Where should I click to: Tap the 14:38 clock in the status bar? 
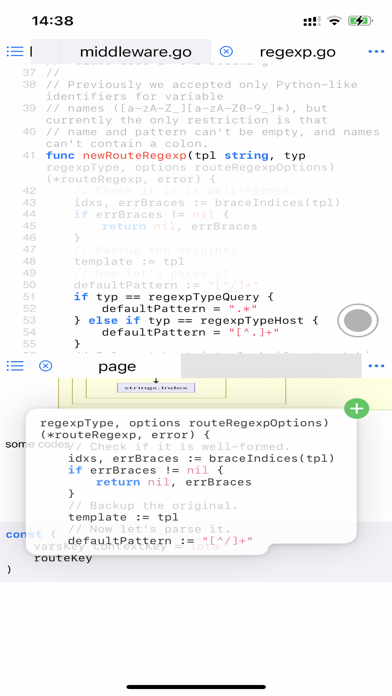tap(52, 21)
